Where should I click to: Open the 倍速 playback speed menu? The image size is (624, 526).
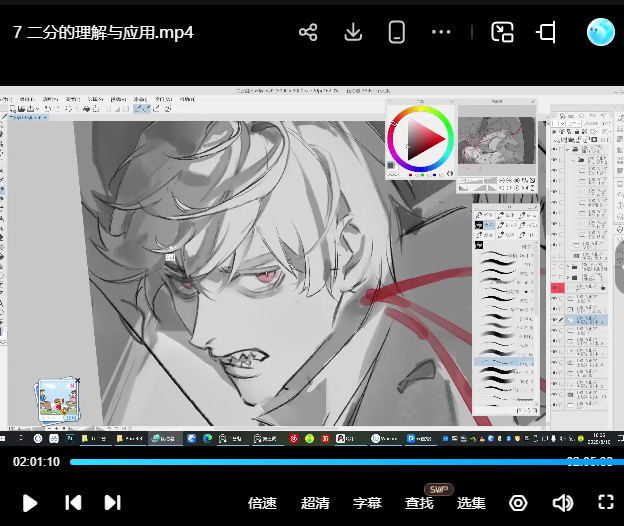pyautogui.click(x=262, y=503)
